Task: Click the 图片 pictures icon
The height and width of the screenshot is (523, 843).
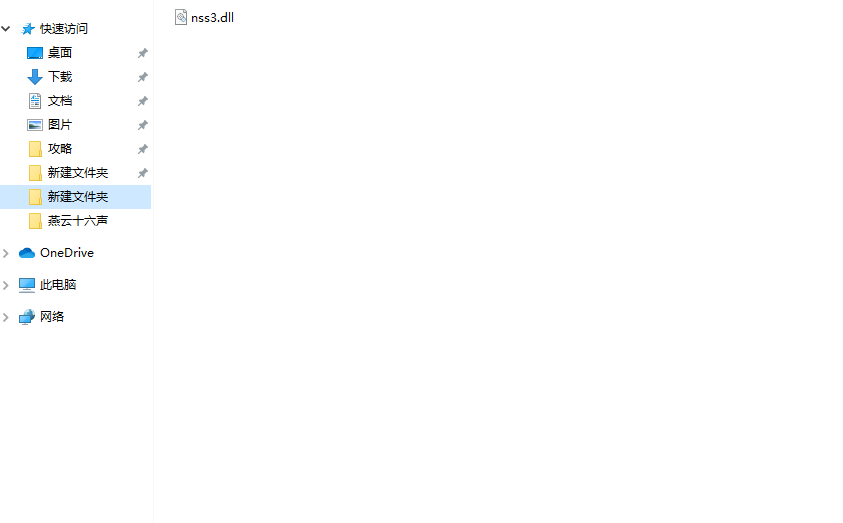Action: (35, 125)
